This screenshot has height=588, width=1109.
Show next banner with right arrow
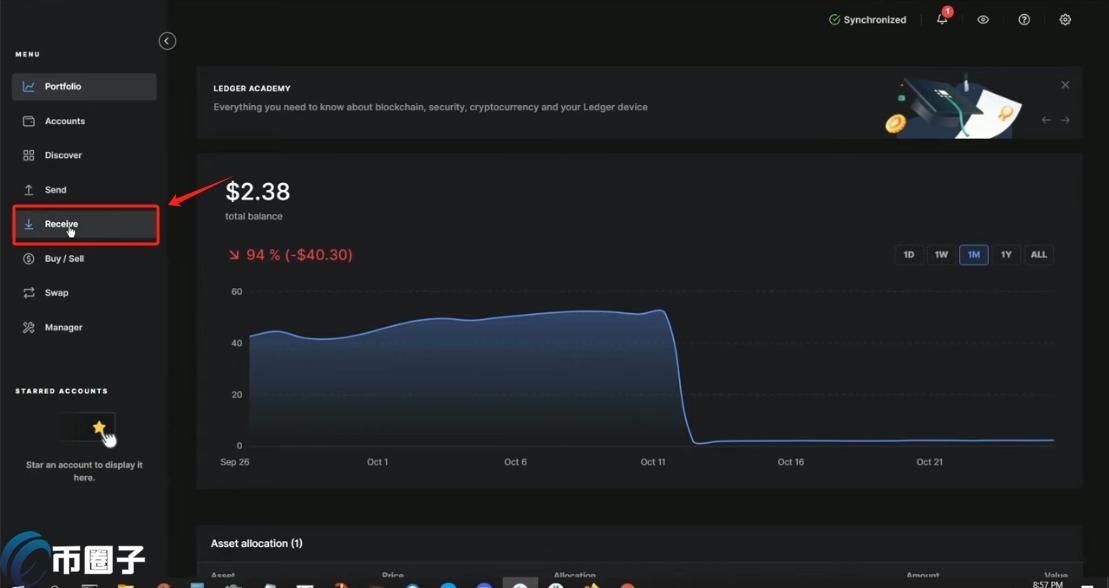click(x=1065, y=120)
